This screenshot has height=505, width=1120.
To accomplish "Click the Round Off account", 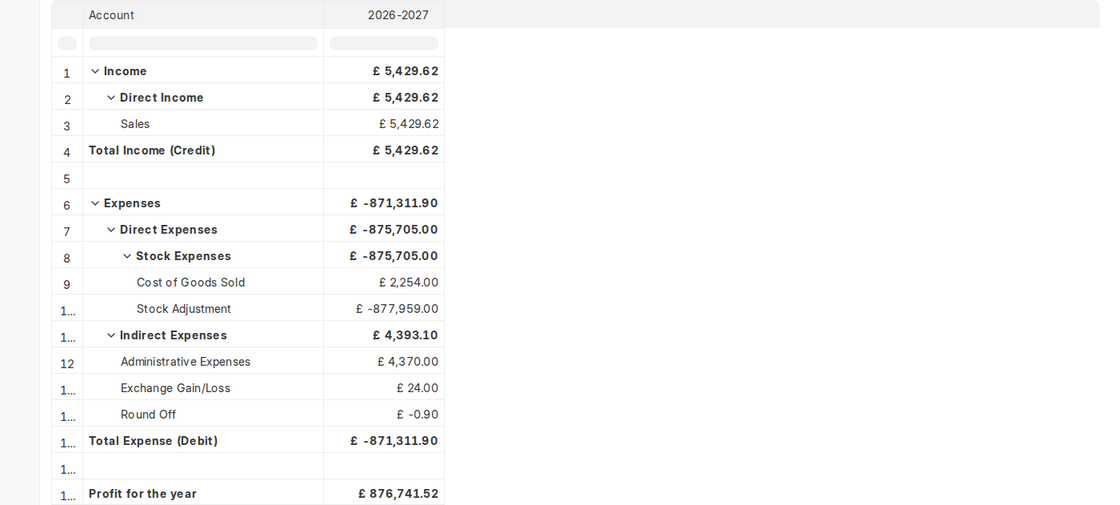I will pos(148,415).
